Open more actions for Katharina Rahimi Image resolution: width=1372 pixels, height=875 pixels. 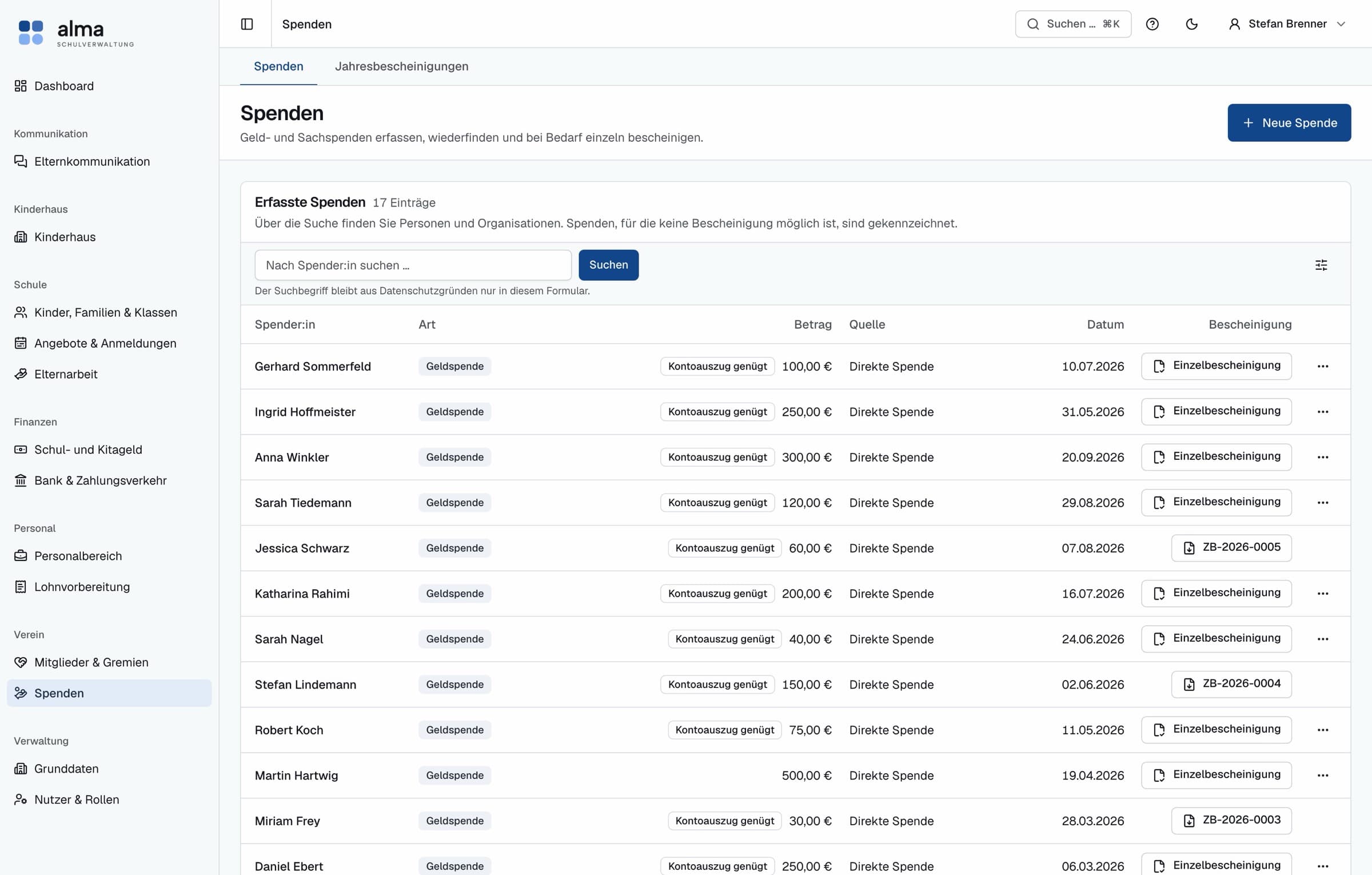[x=1323, y=594]
